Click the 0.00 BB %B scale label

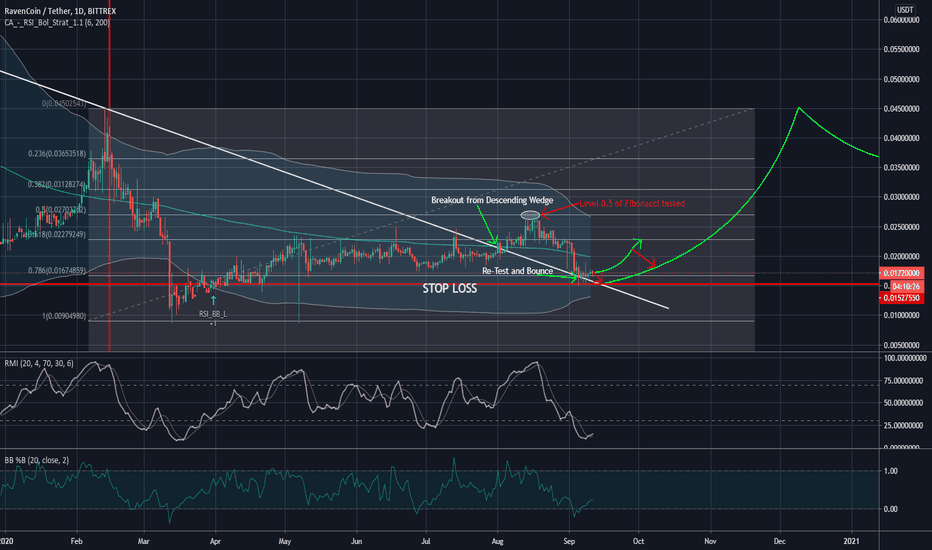891,509
